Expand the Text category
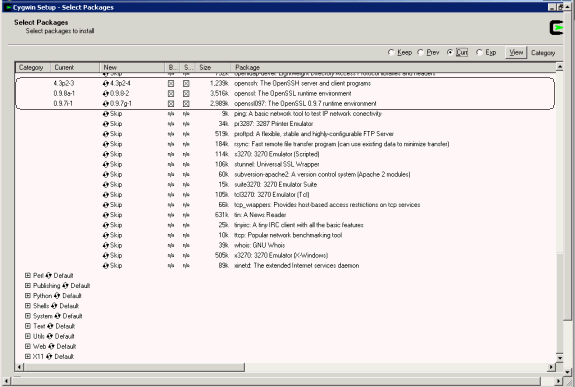This screenshot has width=575, height=387. [28, 326]
